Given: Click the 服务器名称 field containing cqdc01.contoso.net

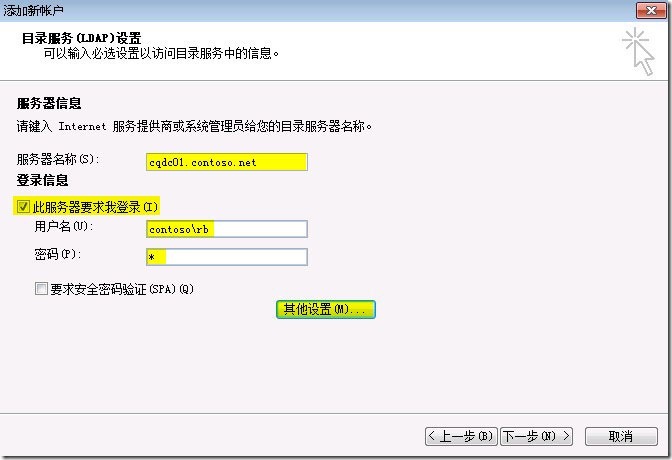Looking at the screenshot, I should tap(226, 161).
